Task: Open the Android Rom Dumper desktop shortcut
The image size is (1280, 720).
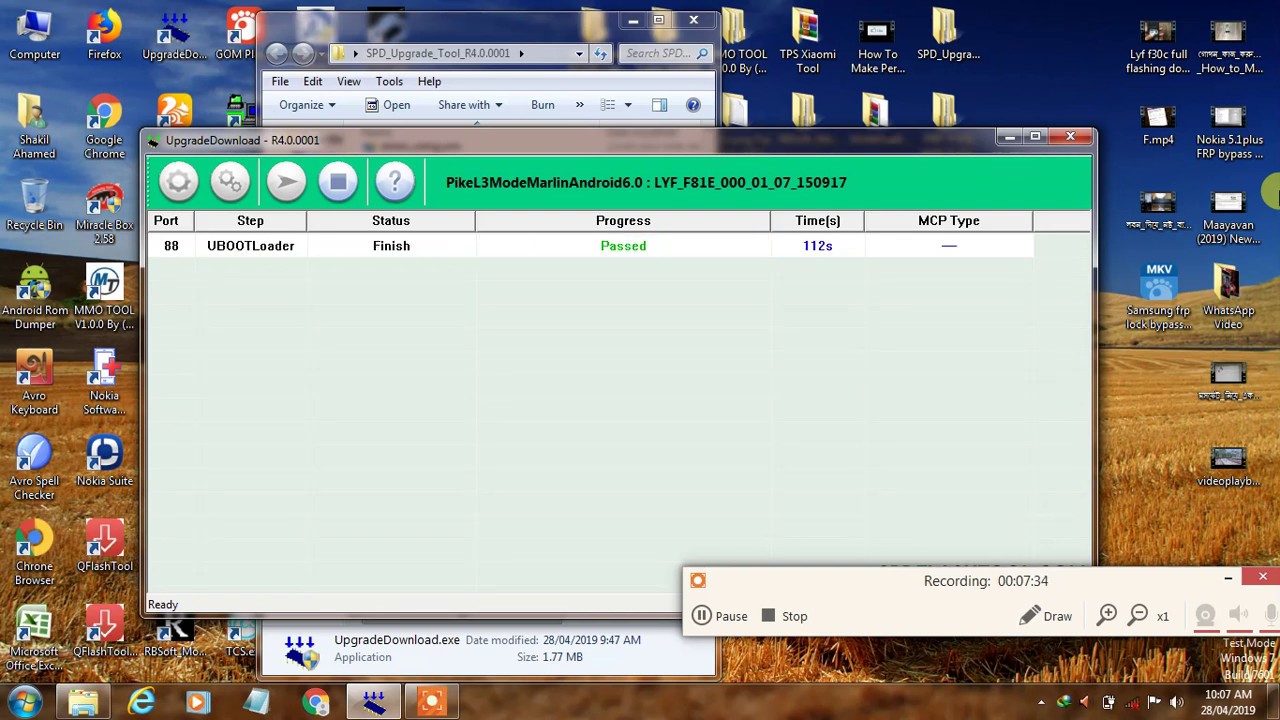Action: point(34,298)
